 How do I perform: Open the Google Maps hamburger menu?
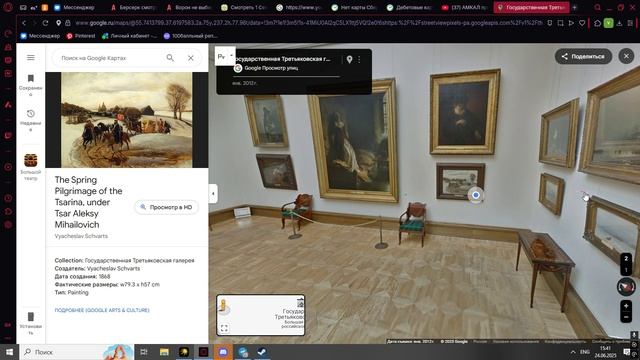tap(31, 58)
